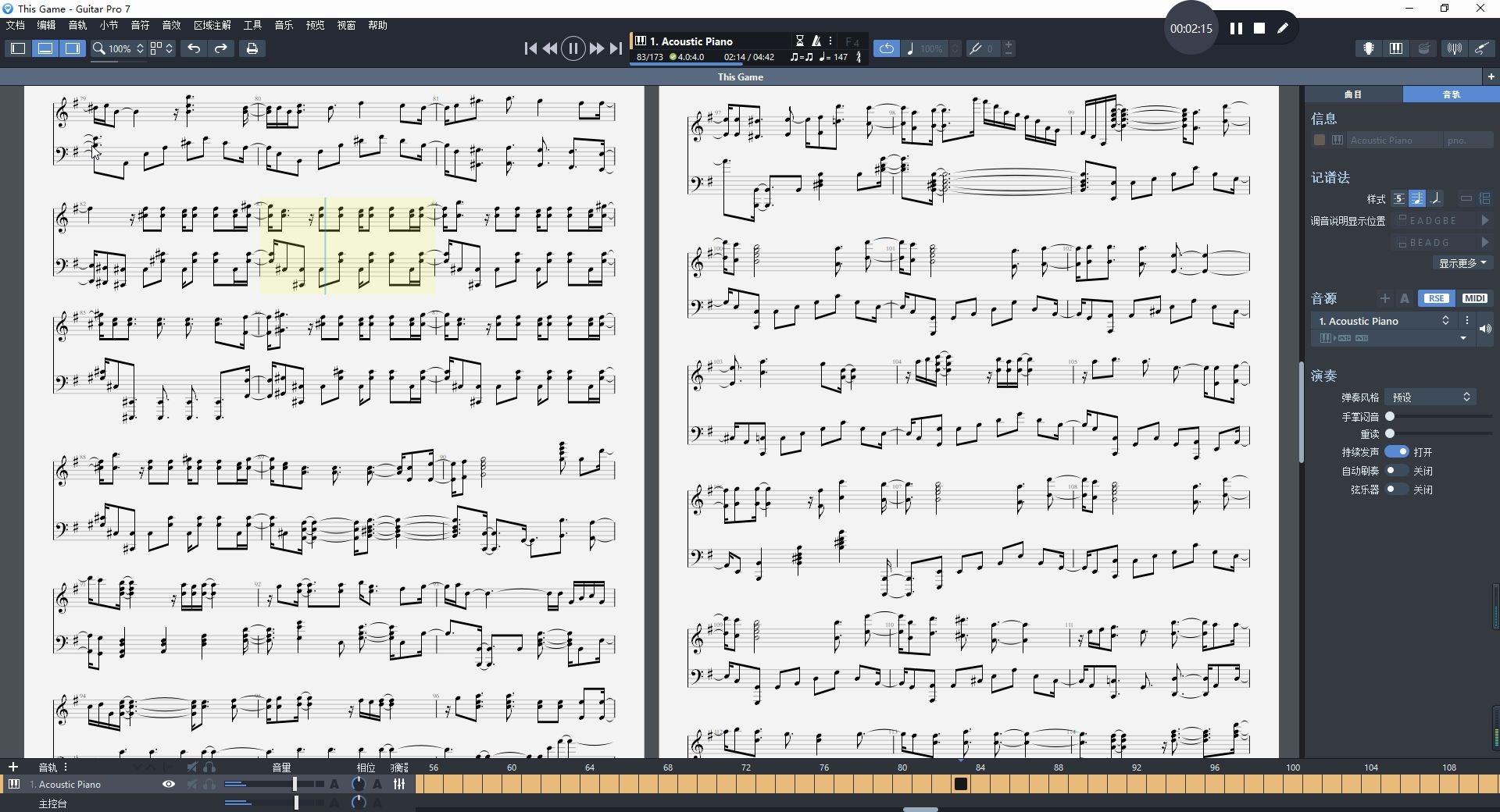The image size is (1500, 812).
Task: Redo the last undone action
Action: [x=221, y=48]
